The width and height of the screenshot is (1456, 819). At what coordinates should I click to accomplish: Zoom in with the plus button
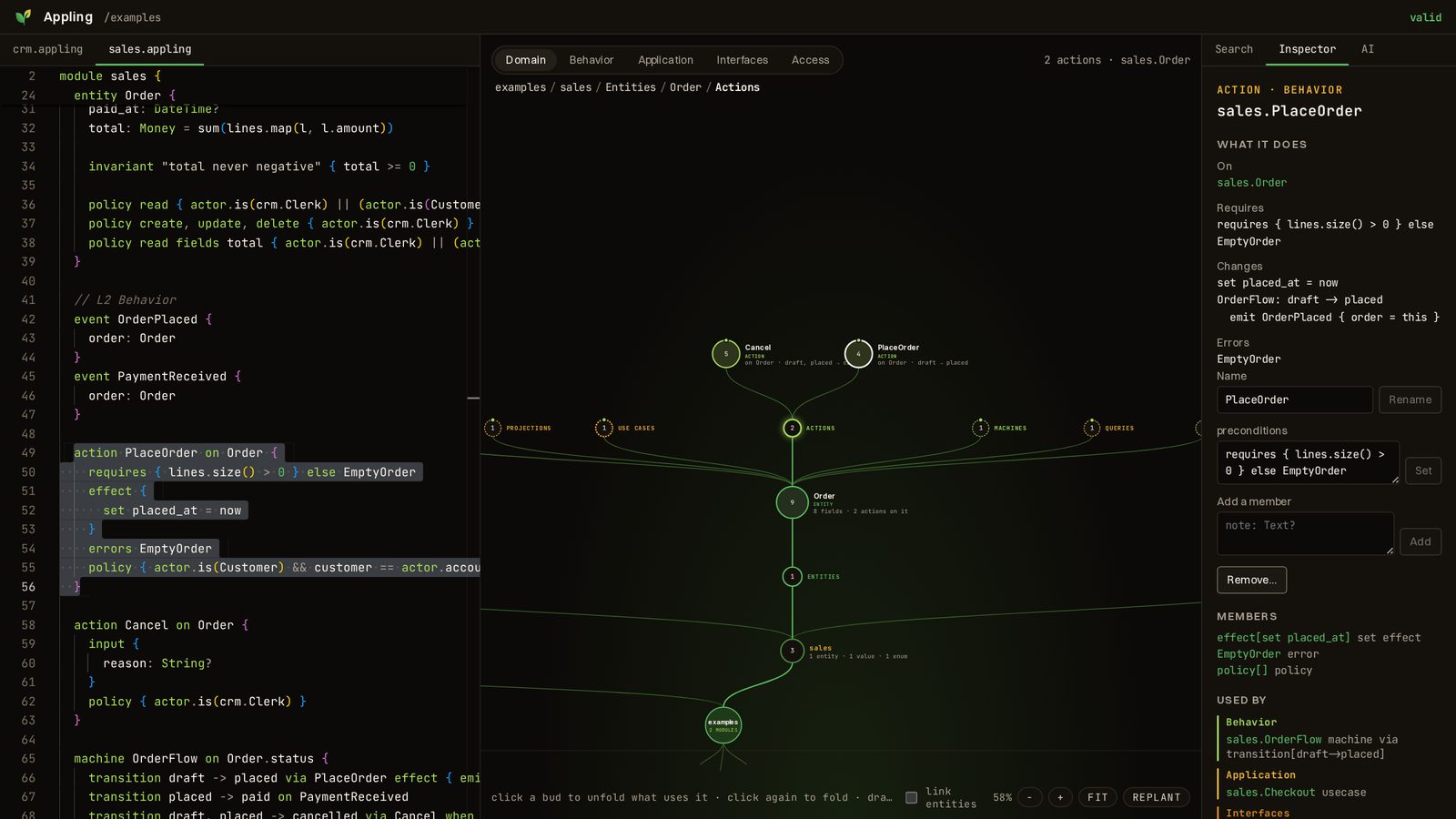1060,797
